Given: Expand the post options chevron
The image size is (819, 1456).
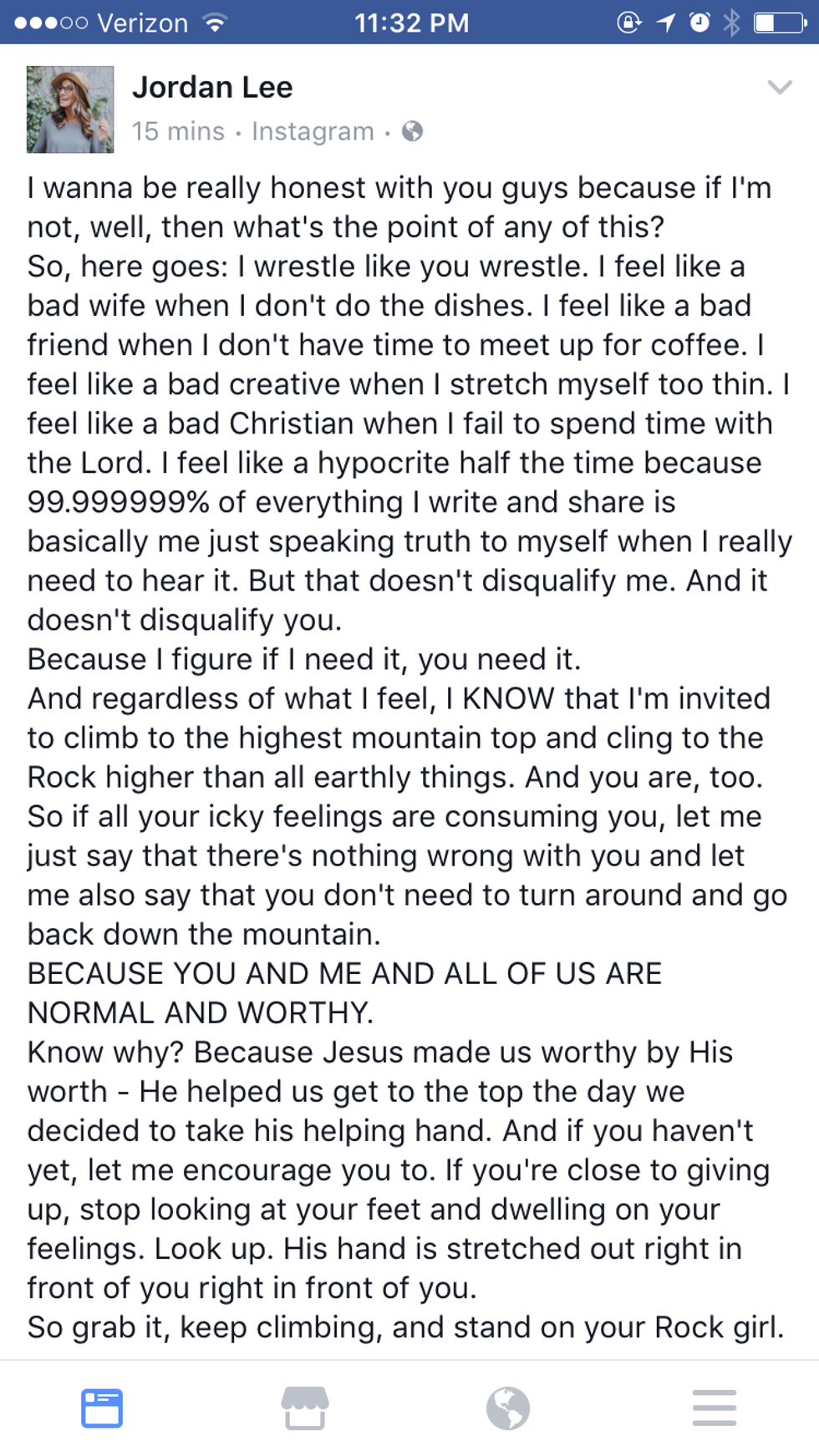Looking at the screenshot, I should pyautogui.click(x=779, y=87).
